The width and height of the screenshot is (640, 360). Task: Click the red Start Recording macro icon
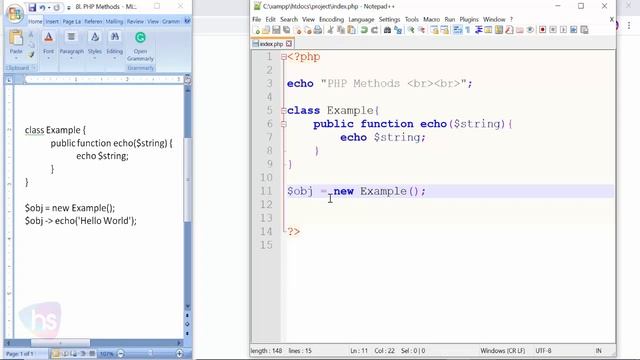(x=542, y=30)
